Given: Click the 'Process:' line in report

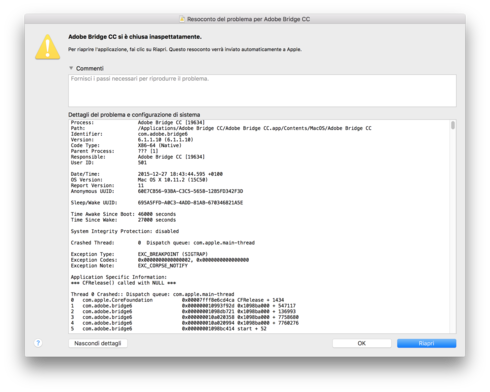Looking at the screenshot, I should (138, 122).
